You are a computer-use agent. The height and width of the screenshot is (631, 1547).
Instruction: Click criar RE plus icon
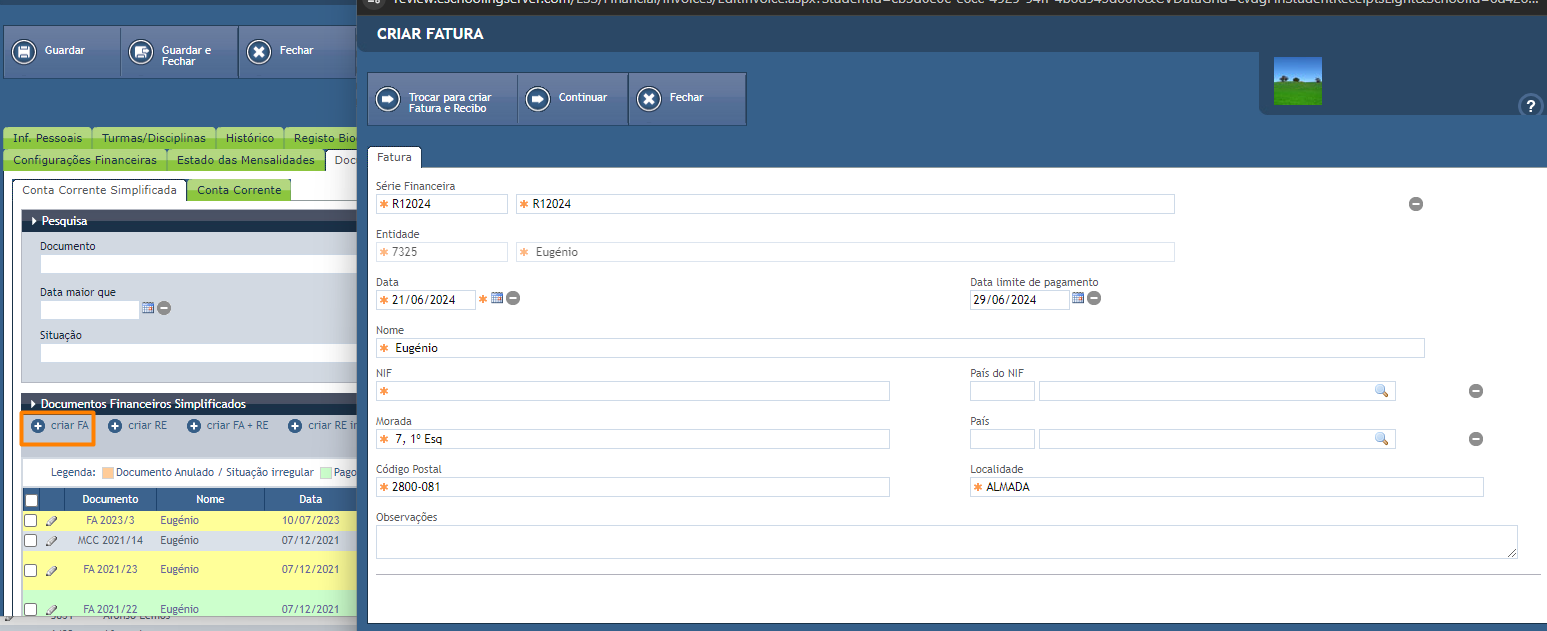115,426
